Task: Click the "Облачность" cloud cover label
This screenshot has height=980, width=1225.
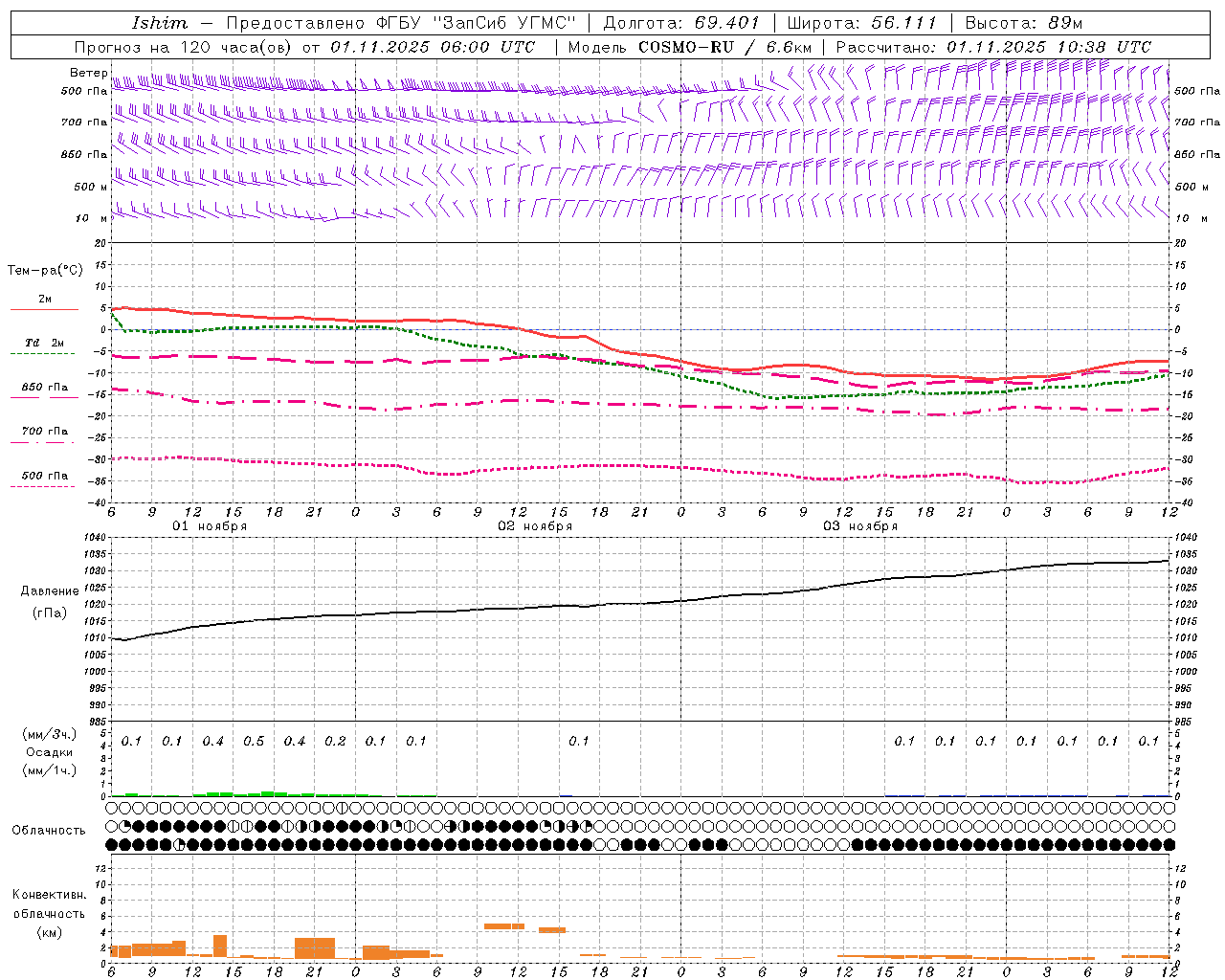Action: [49, 831]
